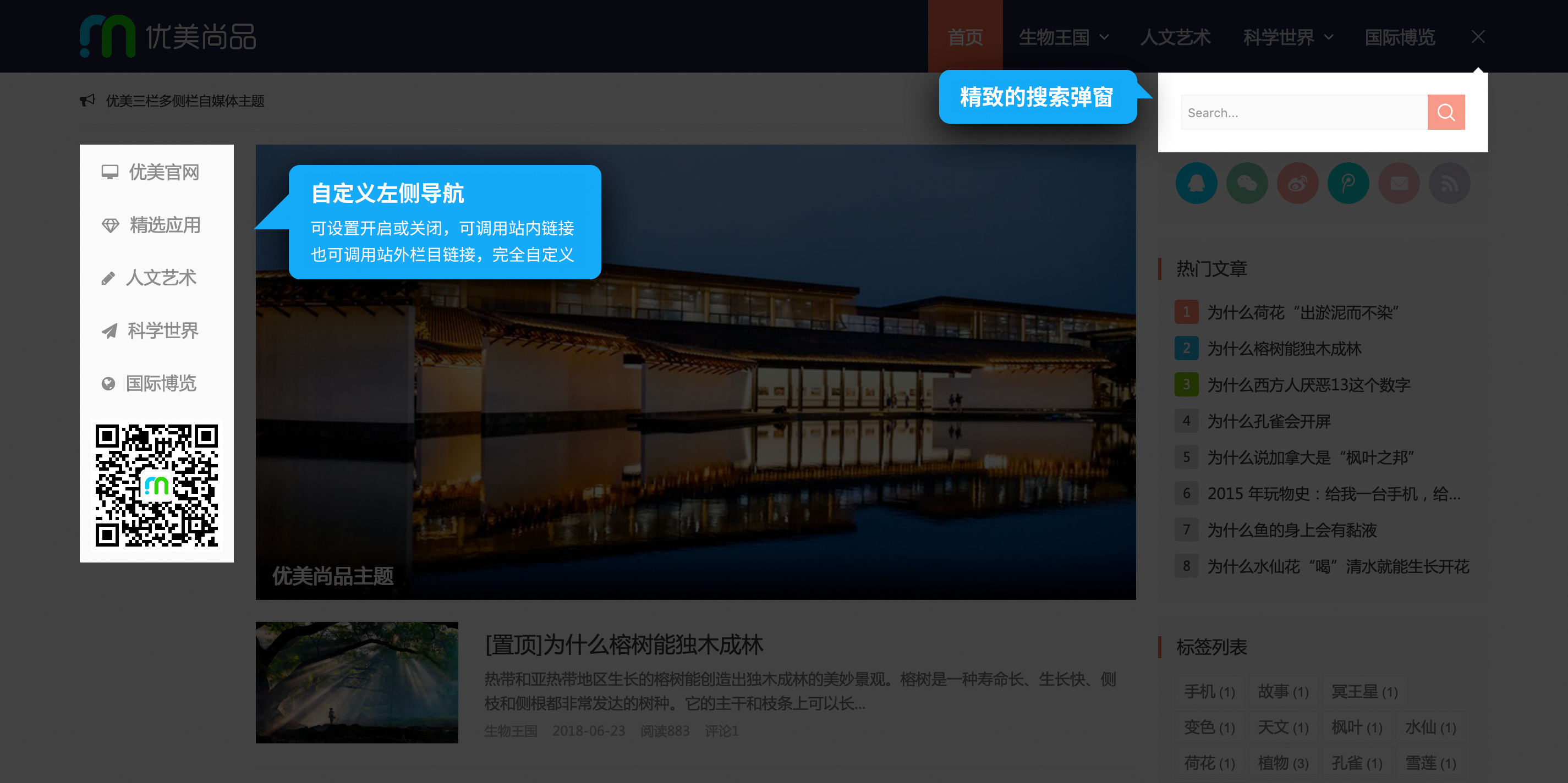Open 国际博览 in top navigation
Viewport: 1568px width, 783px height.
[x=1400, y=37]
